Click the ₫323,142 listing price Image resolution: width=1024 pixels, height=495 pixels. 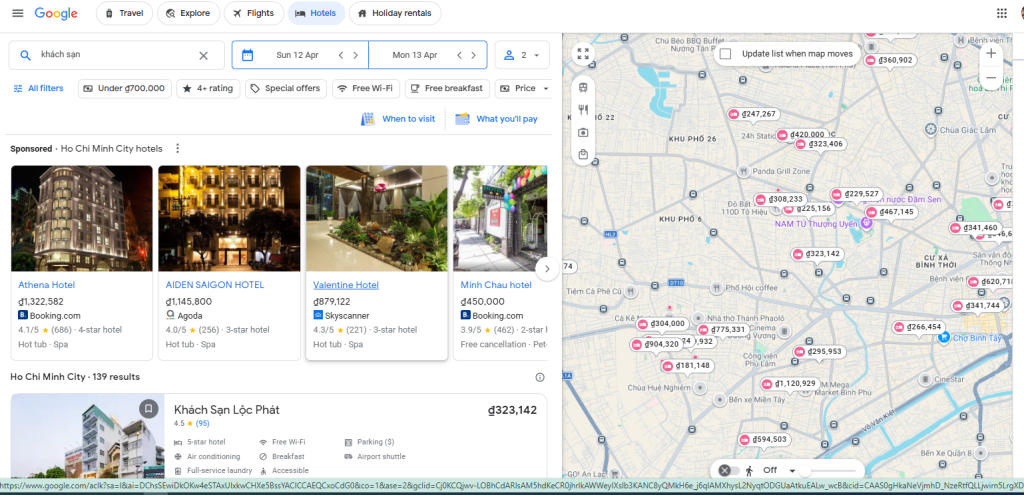[513, 411]
